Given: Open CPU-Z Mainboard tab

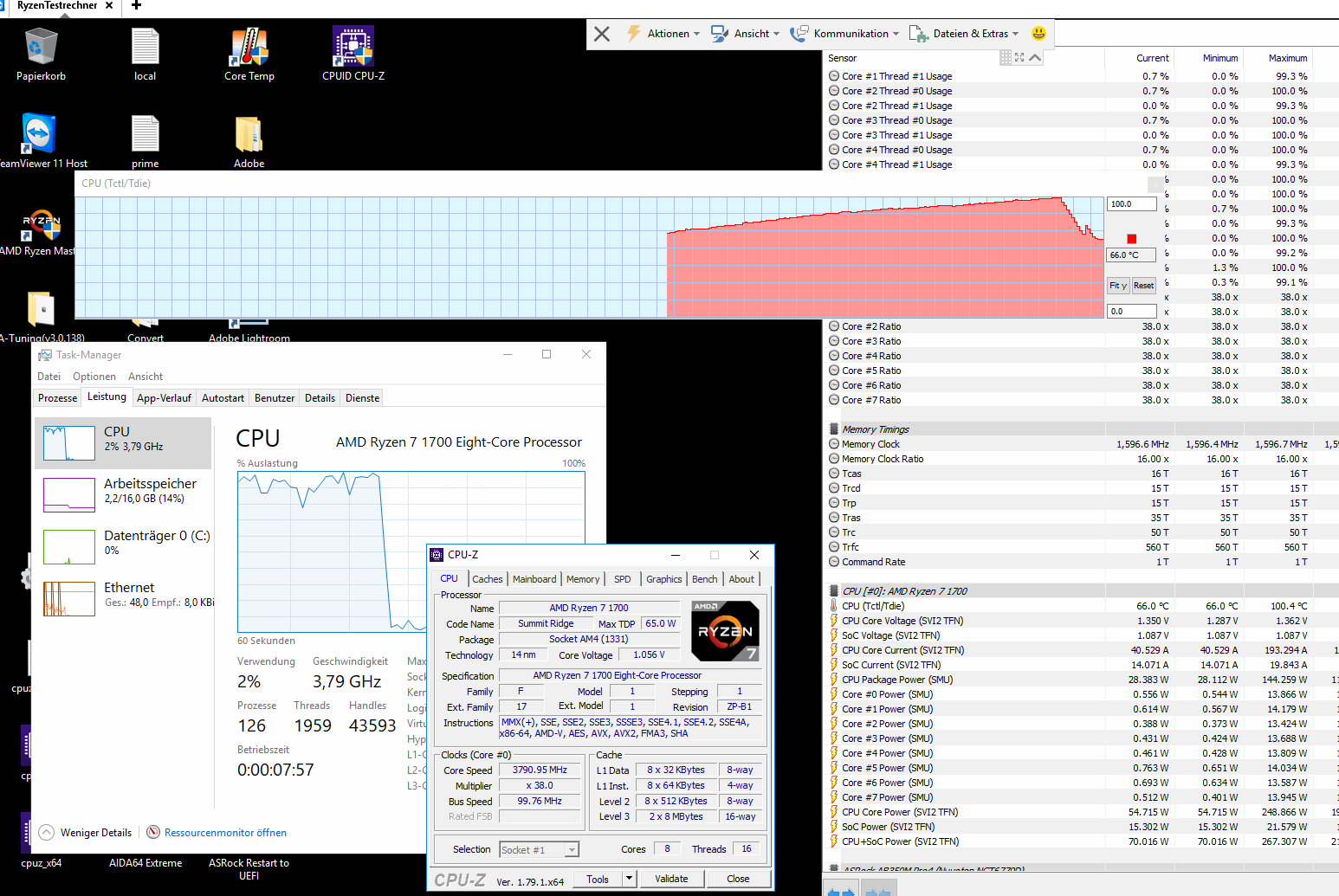Looking at the screenshot, I should point(534,579).
